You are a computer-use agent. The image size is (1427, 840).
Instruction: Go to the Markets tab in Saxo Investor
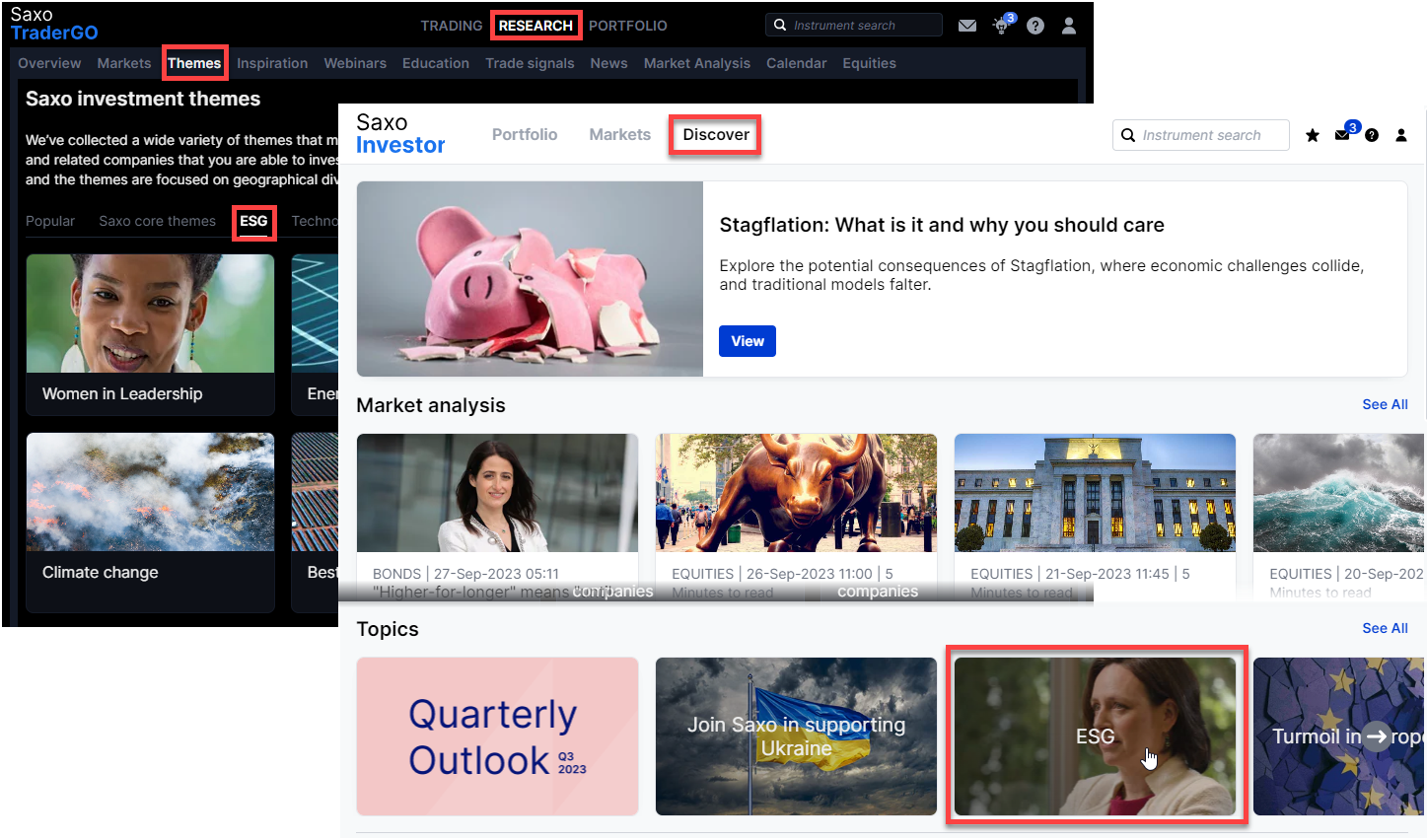619,134
